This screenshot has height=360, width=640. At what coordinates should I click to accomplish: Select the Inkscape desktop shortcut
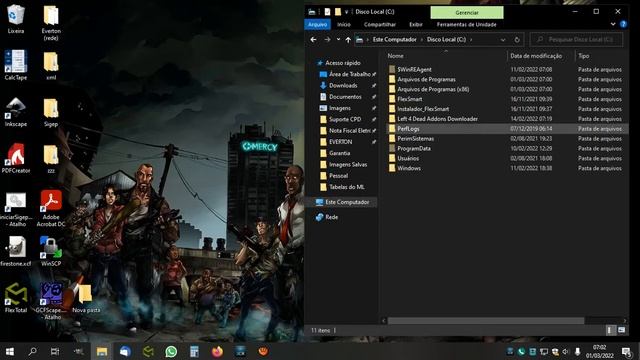(16, 111)
